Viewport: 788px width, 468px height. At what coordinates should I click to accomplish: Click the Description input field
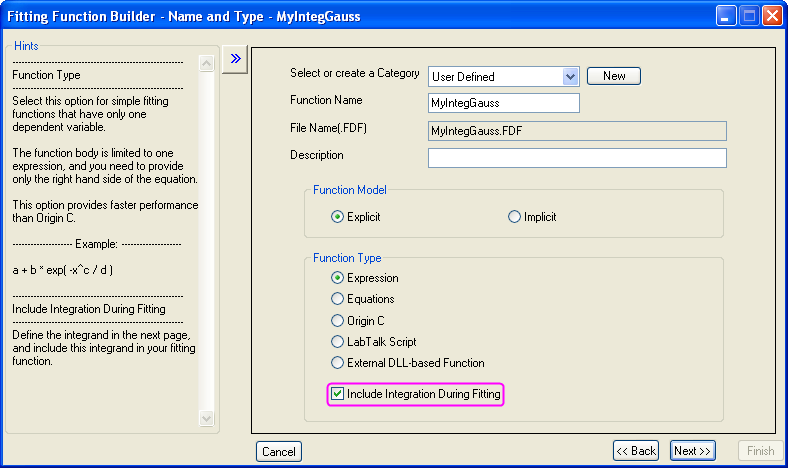(x=576, y=158)
